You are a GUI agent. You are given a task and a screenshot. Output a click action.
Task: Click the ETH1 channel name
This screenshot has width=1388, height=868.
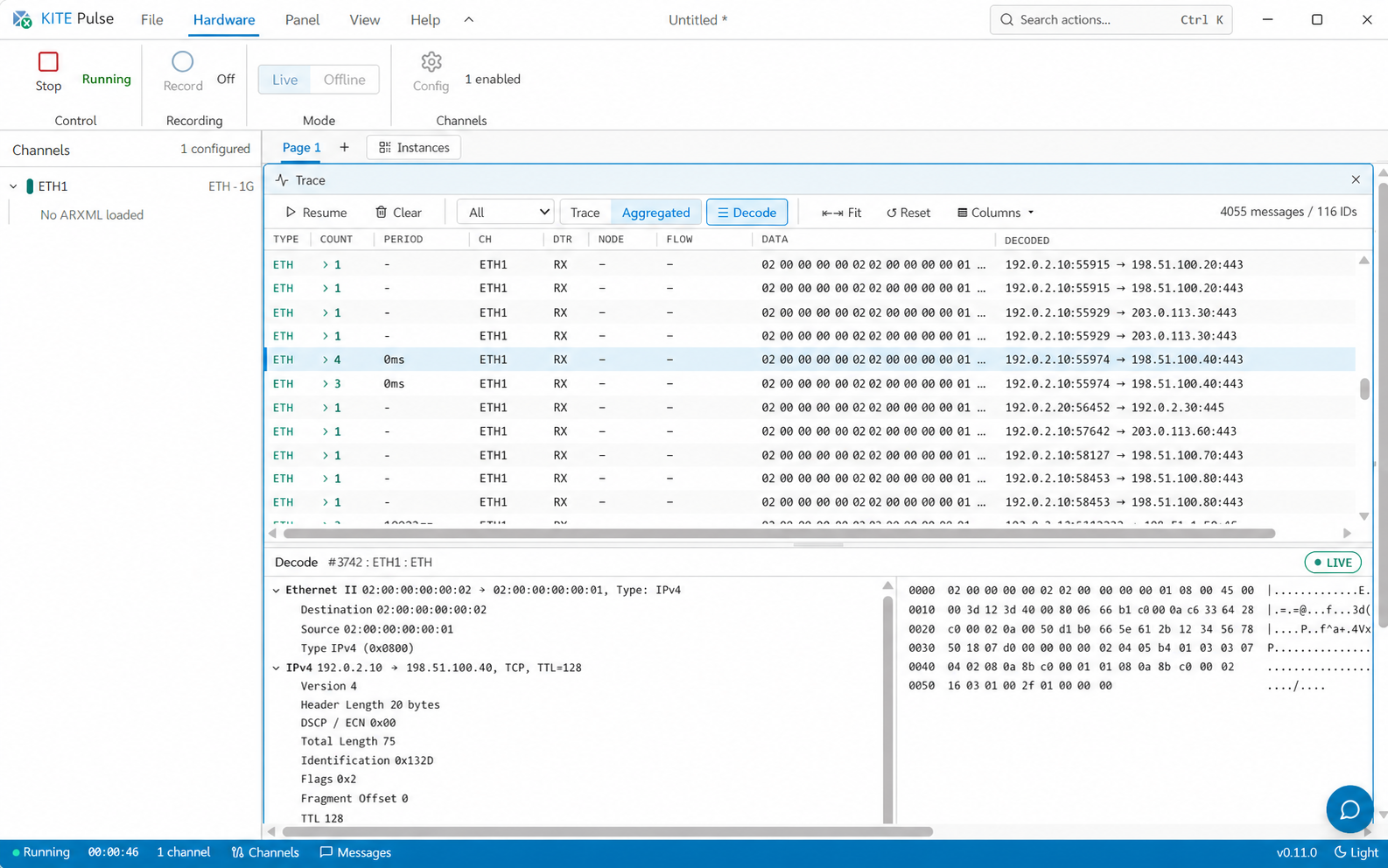pyautogui.click(x=53, y=185)
